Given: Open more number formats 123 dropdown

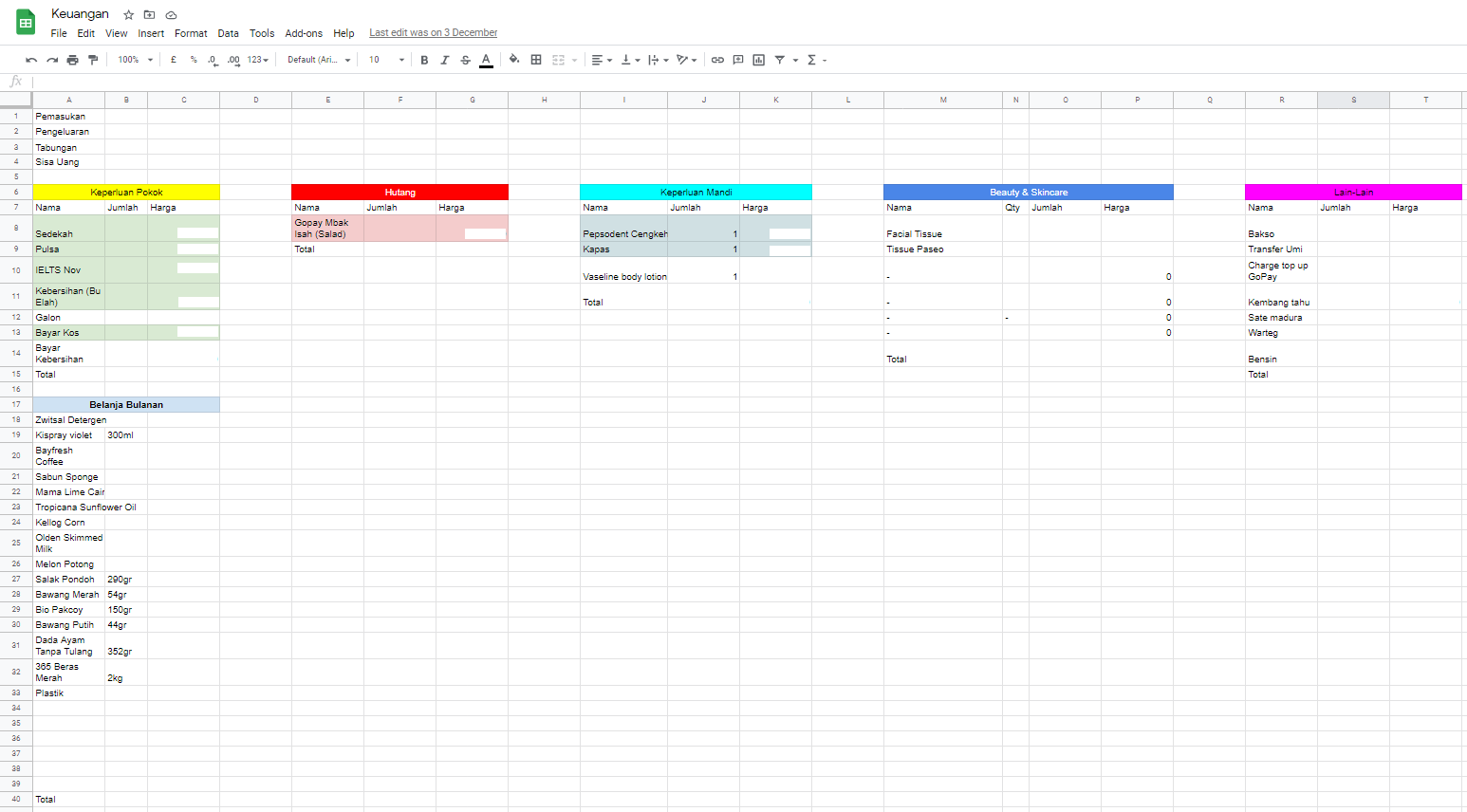Looking at the screenshot, I should tap(258, 60).
